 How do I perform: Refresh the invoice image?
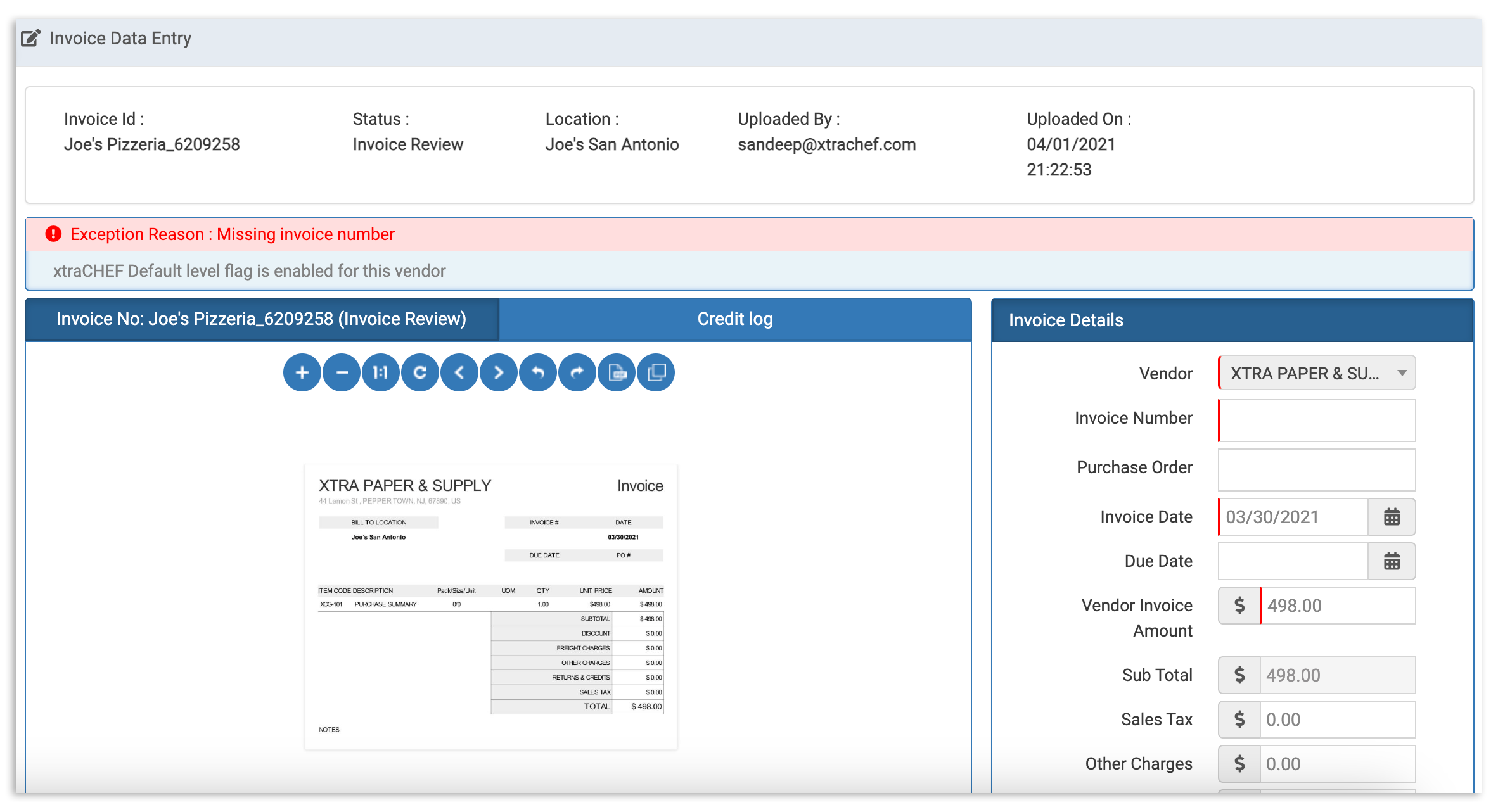[x=419, y=372]
